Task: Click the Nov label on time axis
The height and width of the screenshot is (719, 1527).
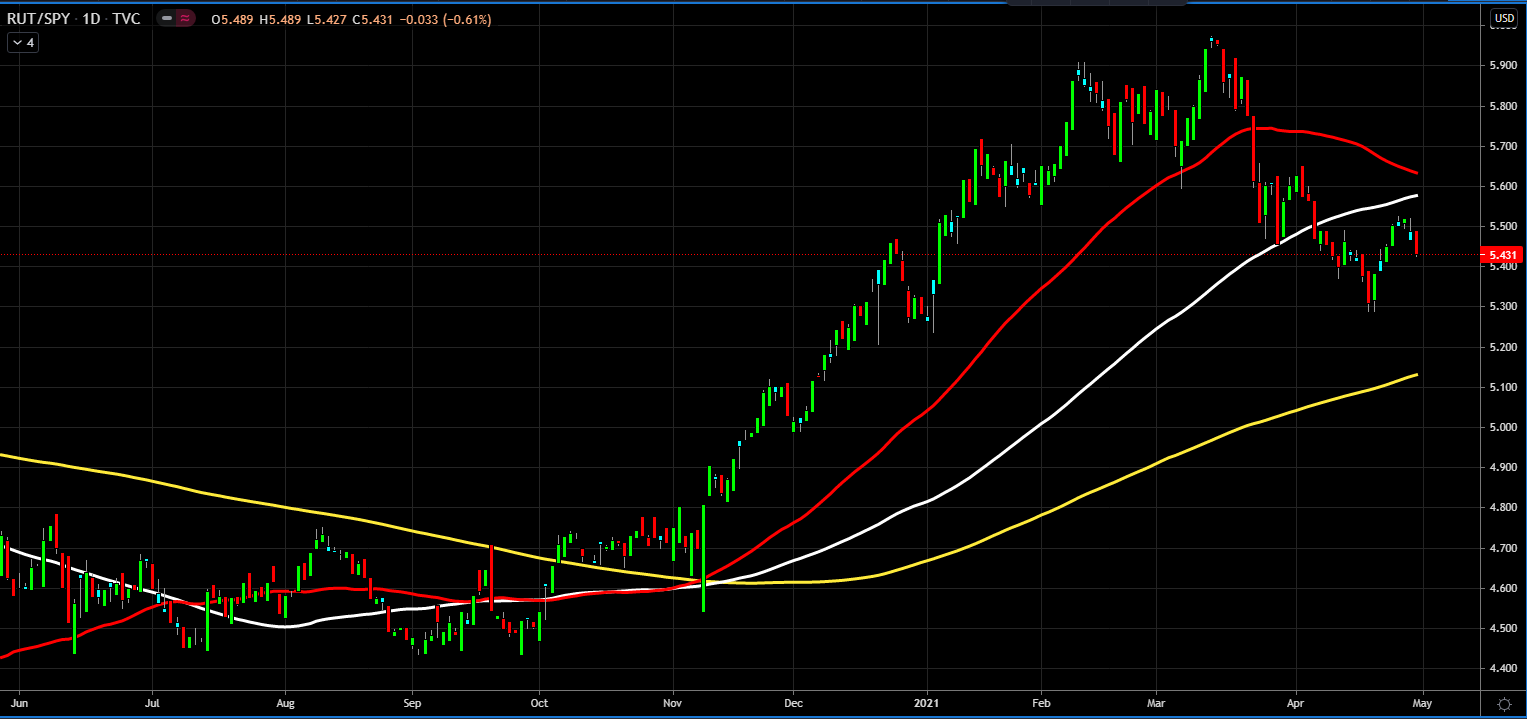Action: click(673, 703)
